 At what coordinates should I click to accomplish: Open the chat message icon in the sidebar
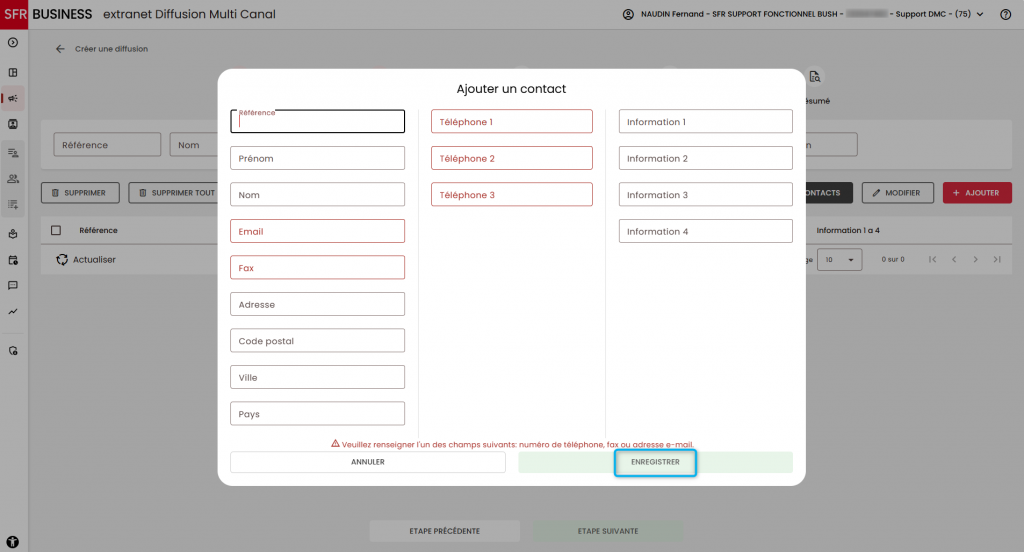(x=12, y=285)
